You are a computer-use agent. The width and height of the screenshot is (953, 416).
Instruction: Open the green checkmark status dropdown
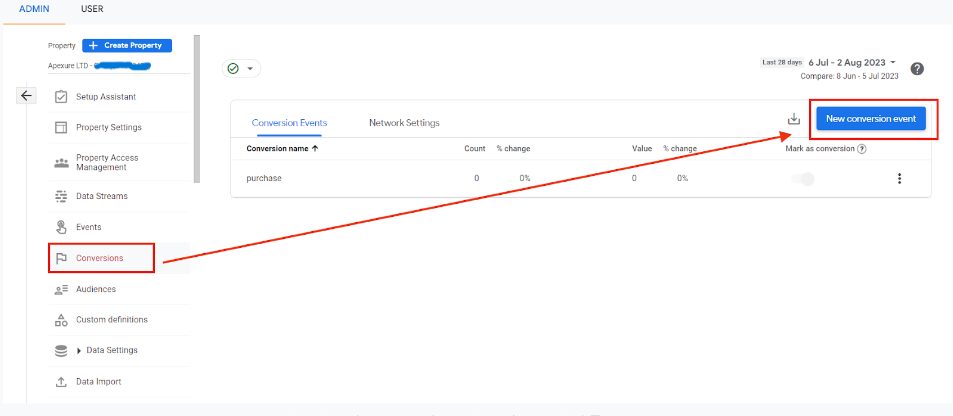[240, 69]
